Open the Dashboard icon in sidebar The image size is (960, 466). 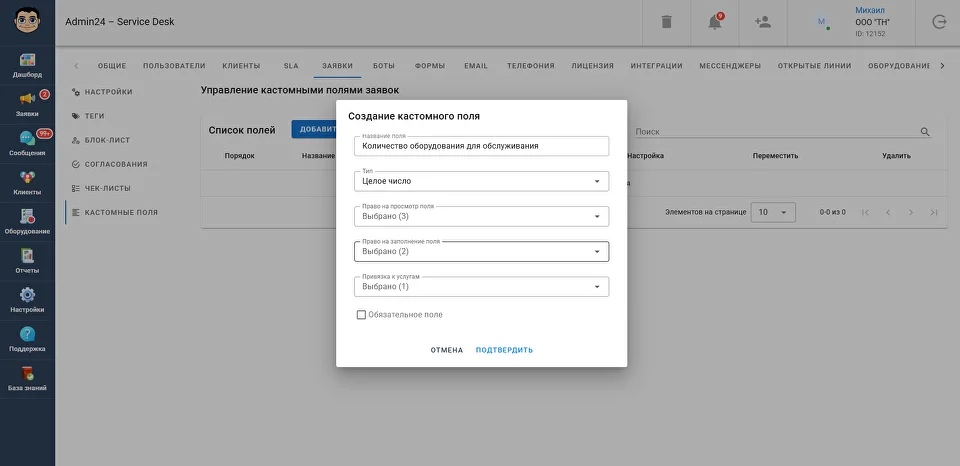tap(28, 63)
